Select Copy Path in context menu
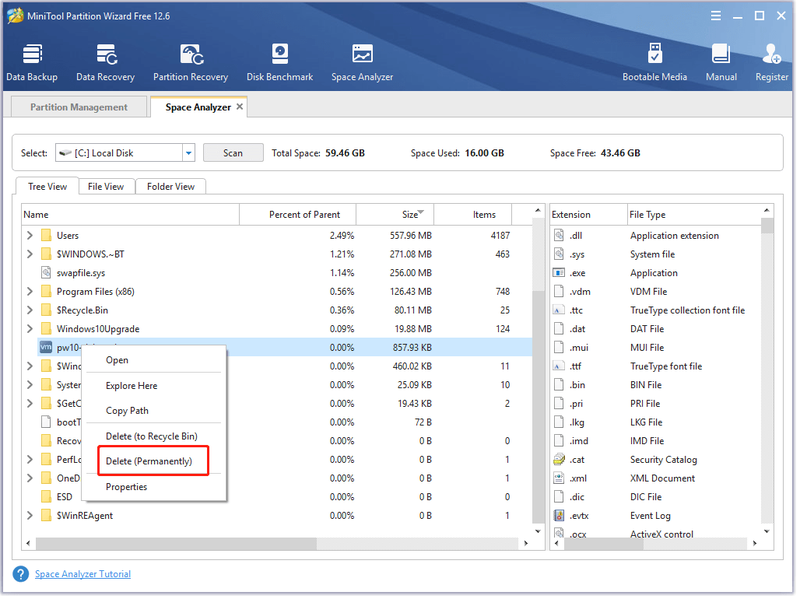 pos(128,412)
